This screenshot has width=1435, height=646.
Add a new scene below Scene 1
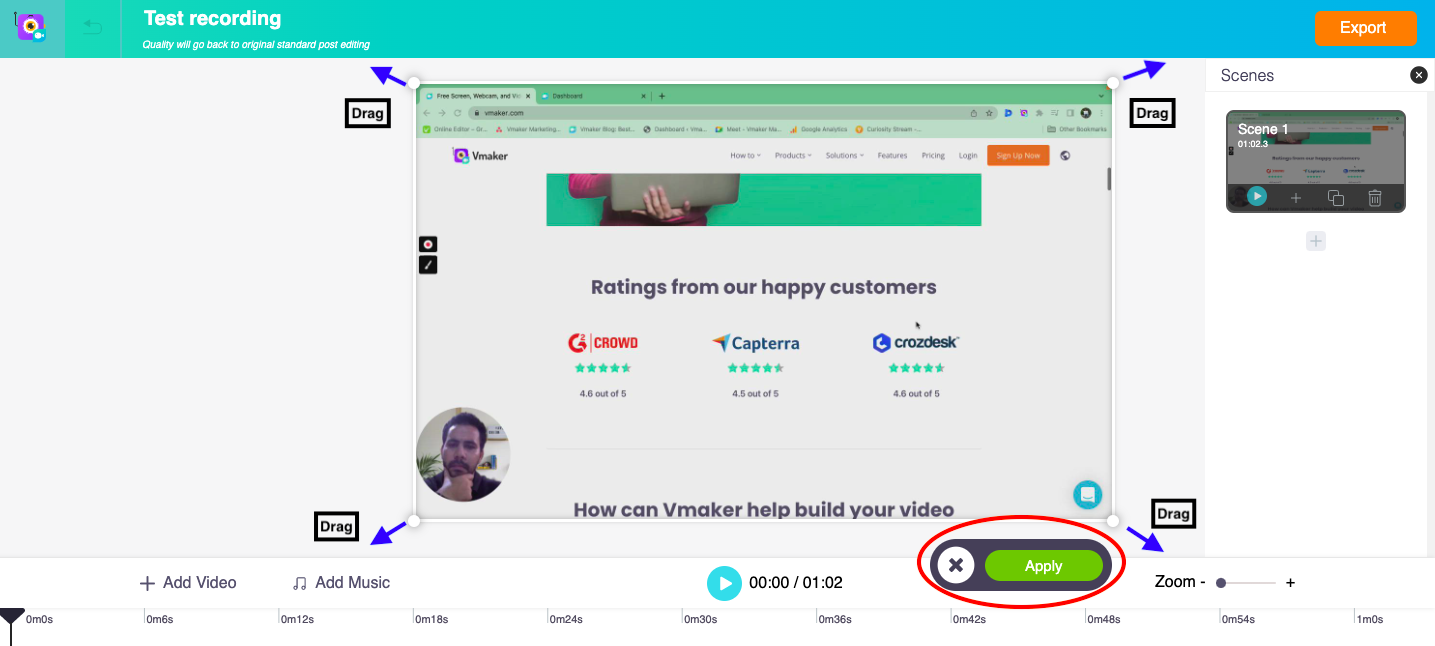point(1316,241)
